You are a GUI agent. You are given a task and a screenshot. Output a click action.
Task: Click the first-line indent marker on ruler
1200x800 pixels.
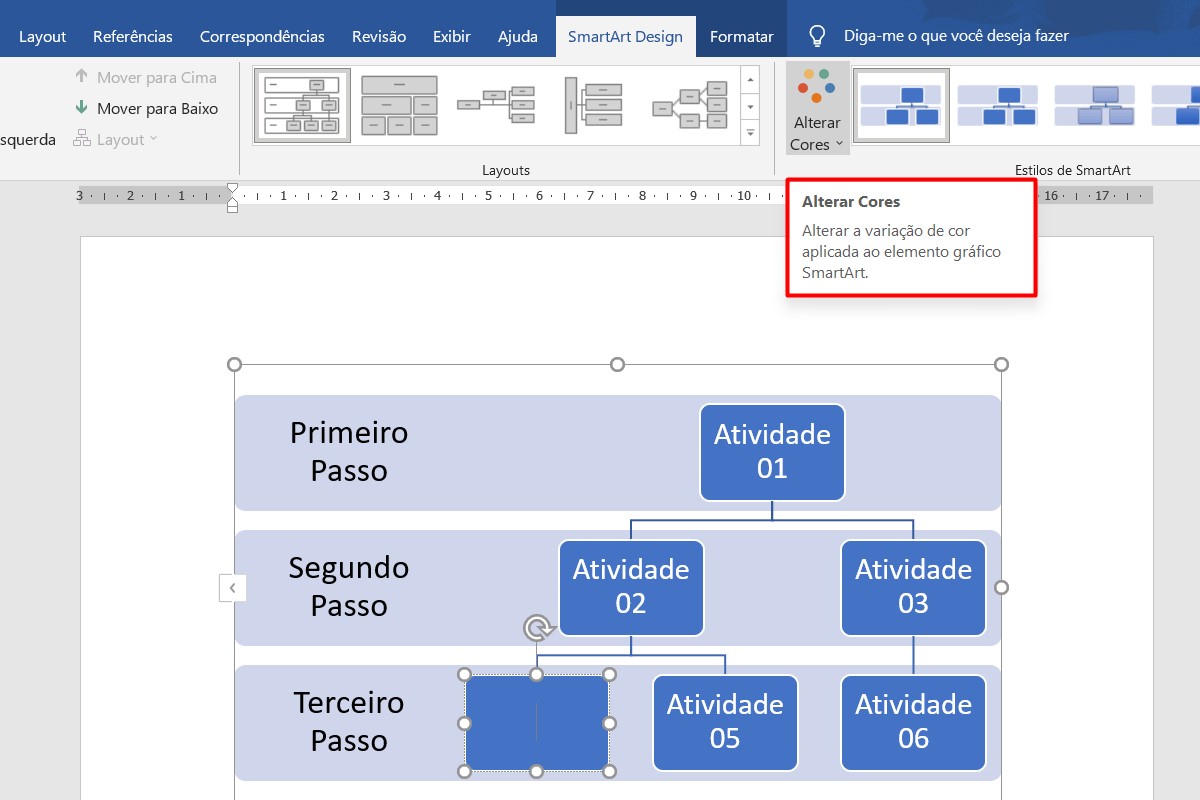tap(232, 189)
